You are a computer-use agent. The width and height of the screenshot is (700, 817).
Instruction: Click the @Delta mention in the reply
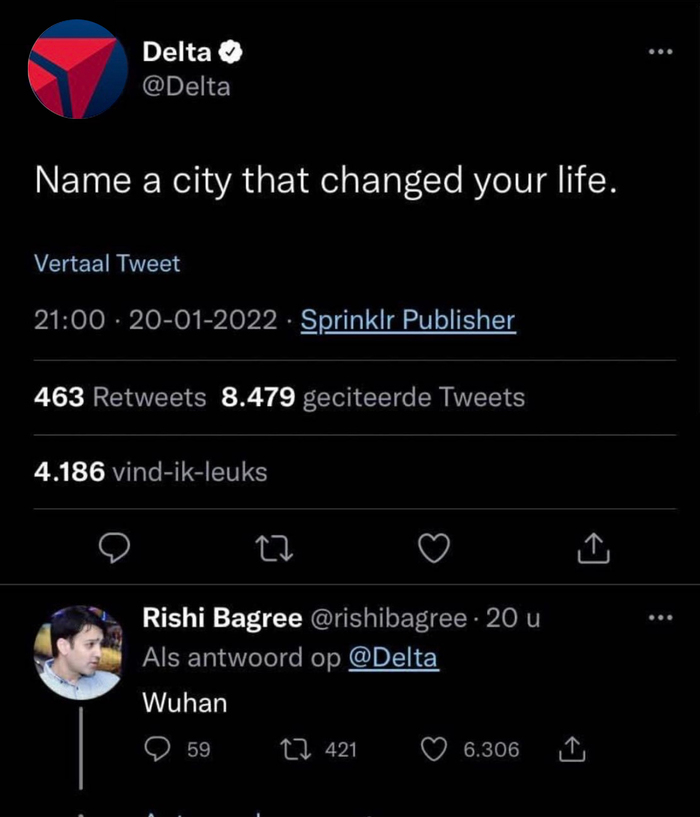392,658
